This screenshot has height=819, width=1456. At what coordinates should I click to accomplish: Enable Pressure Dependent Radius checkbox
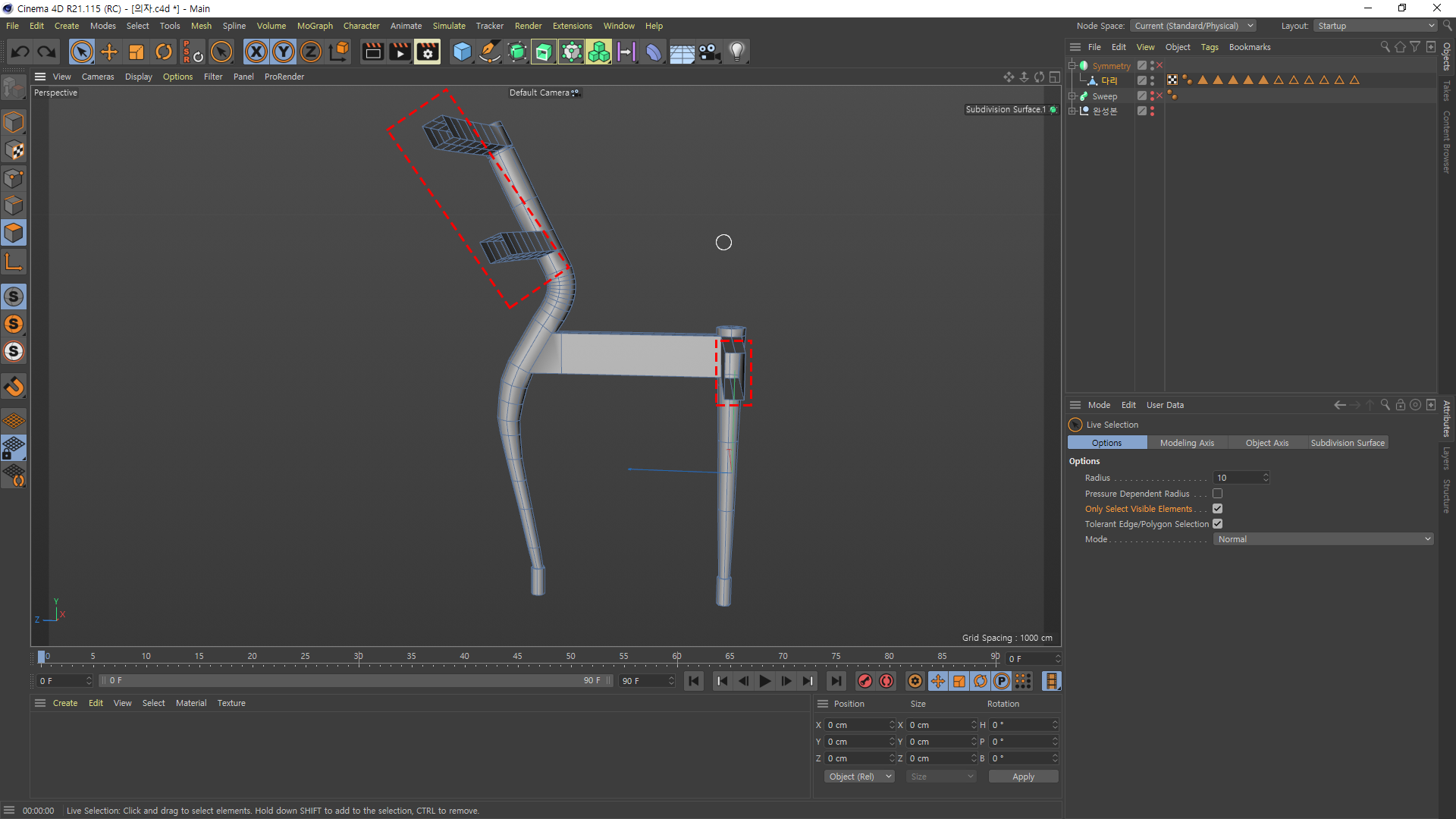1217,494
